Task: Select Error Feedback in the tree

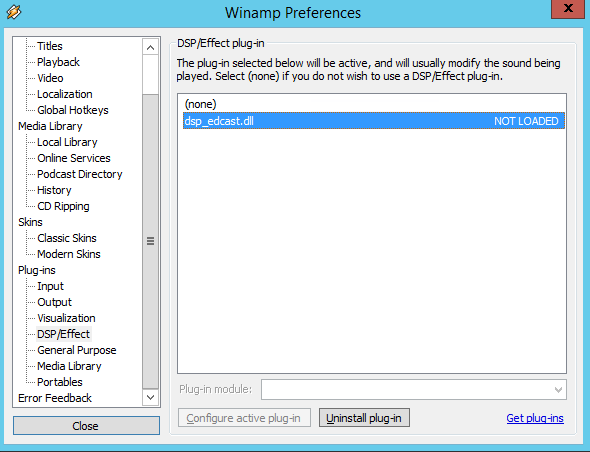Action: pyautogui.click(x=55, y=398)
